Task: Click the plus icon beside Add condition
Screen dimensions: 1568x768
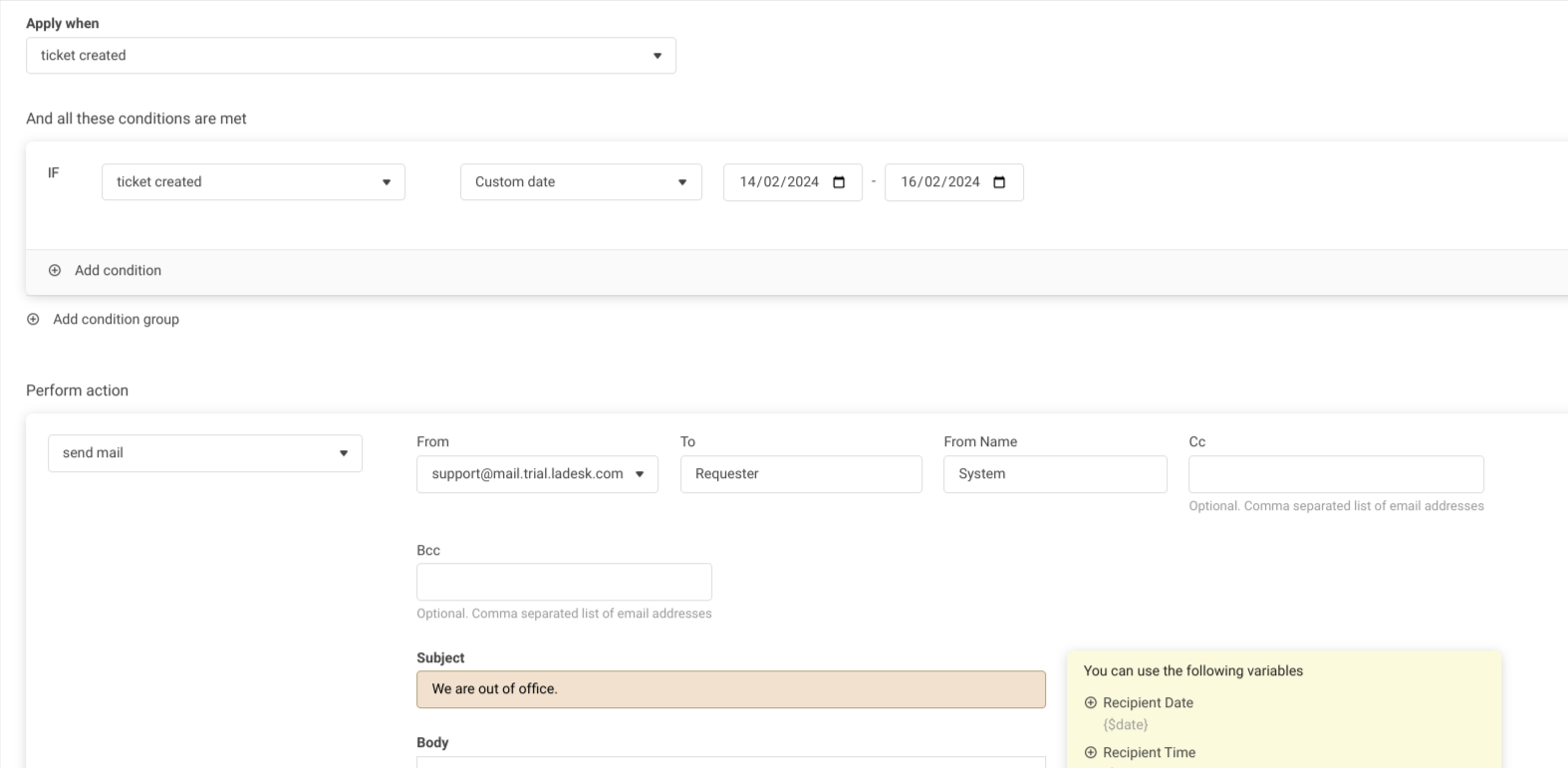Action: [55, 270]
